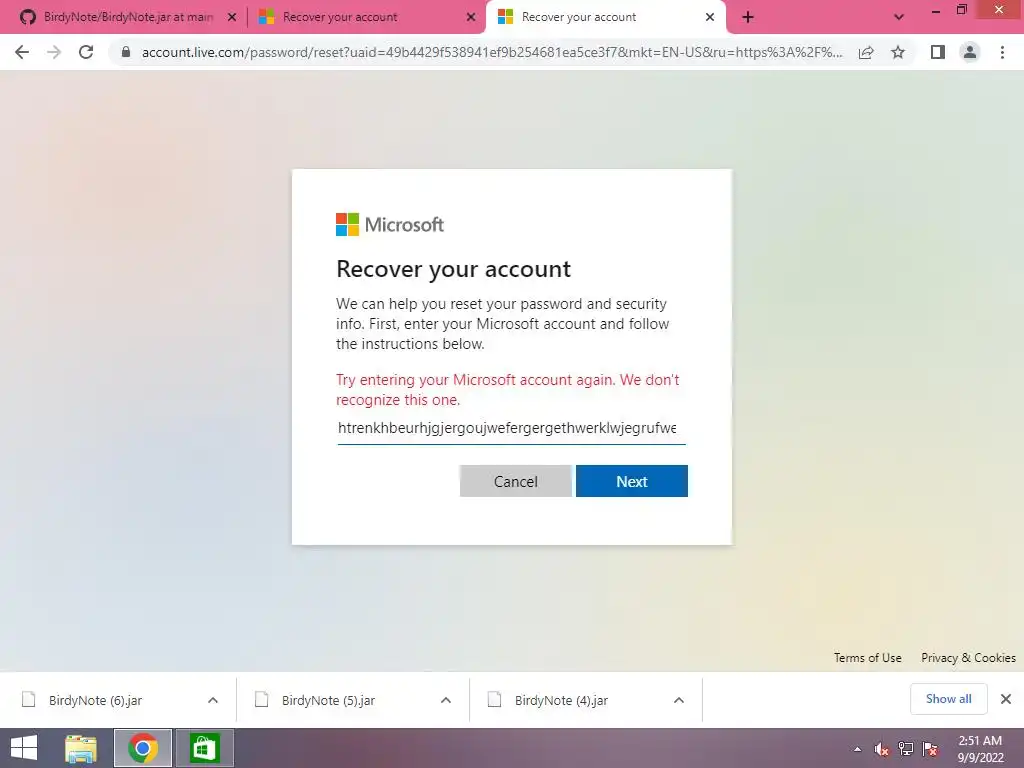Open downloaded BirdyNote (4).jar
This screenshot has width=1024, height=768.
point(561,700)
